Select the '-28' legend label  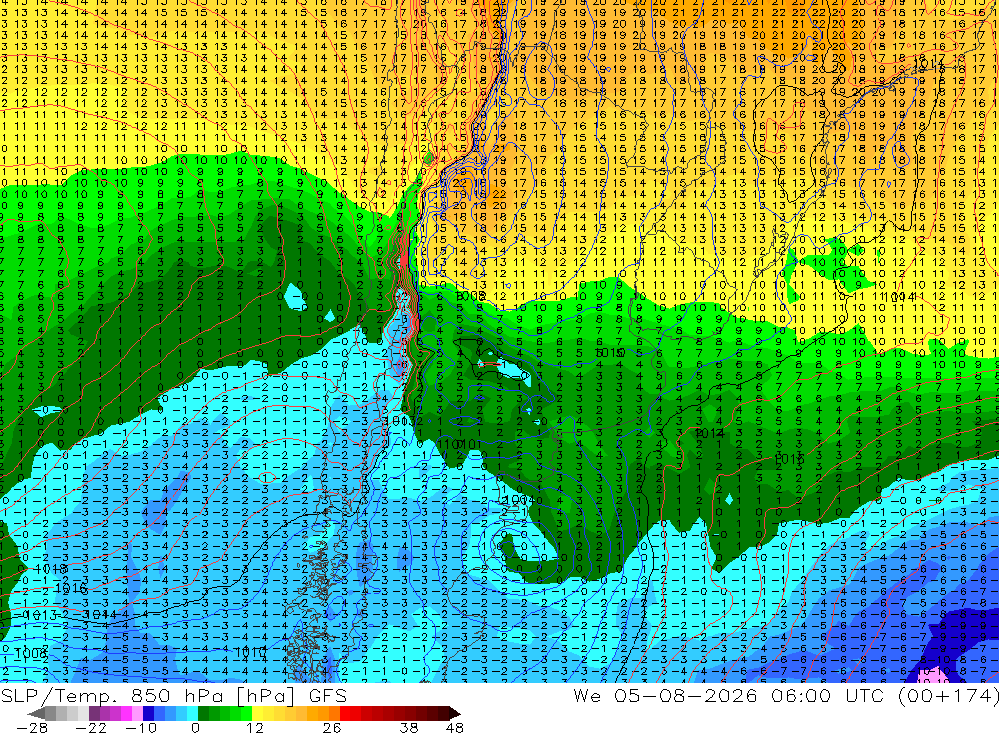[x=32, y=727]
